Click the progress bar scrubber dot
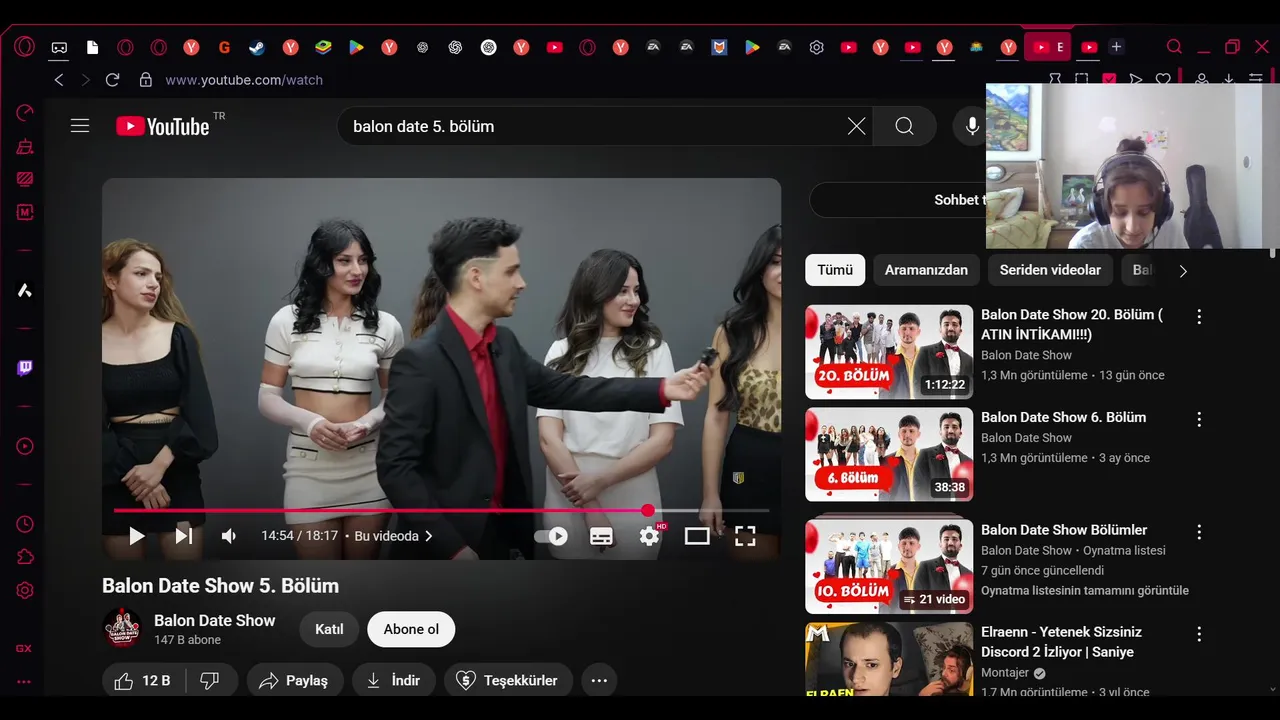Screen dimensions: 1280x720 (x=648, y=510)
